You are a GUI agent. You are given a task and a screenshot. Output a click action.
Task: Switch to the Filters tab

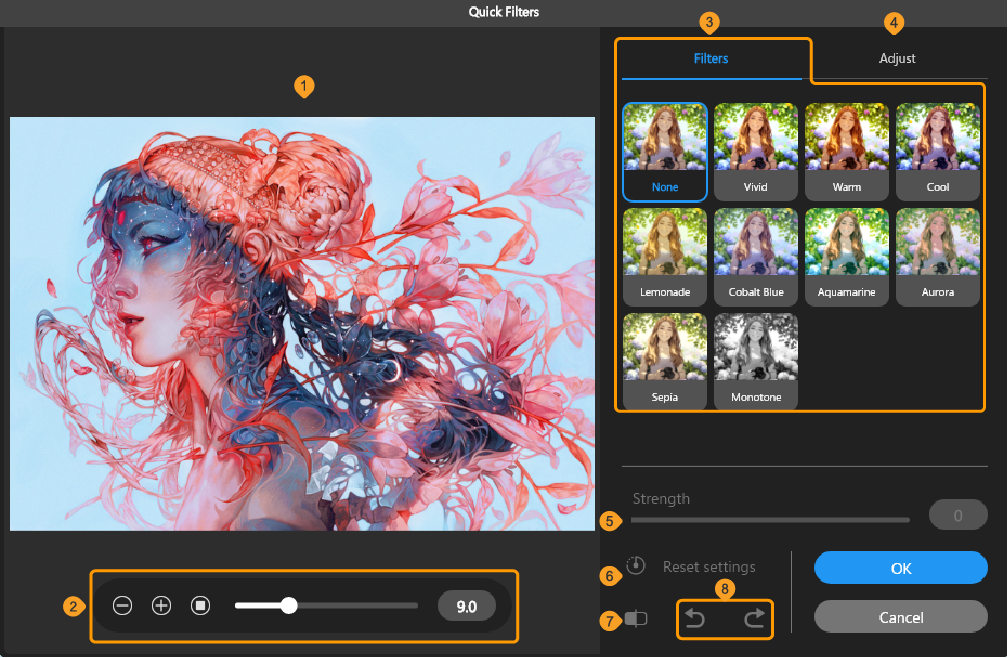pyautogui.click(x=711, y=58)
